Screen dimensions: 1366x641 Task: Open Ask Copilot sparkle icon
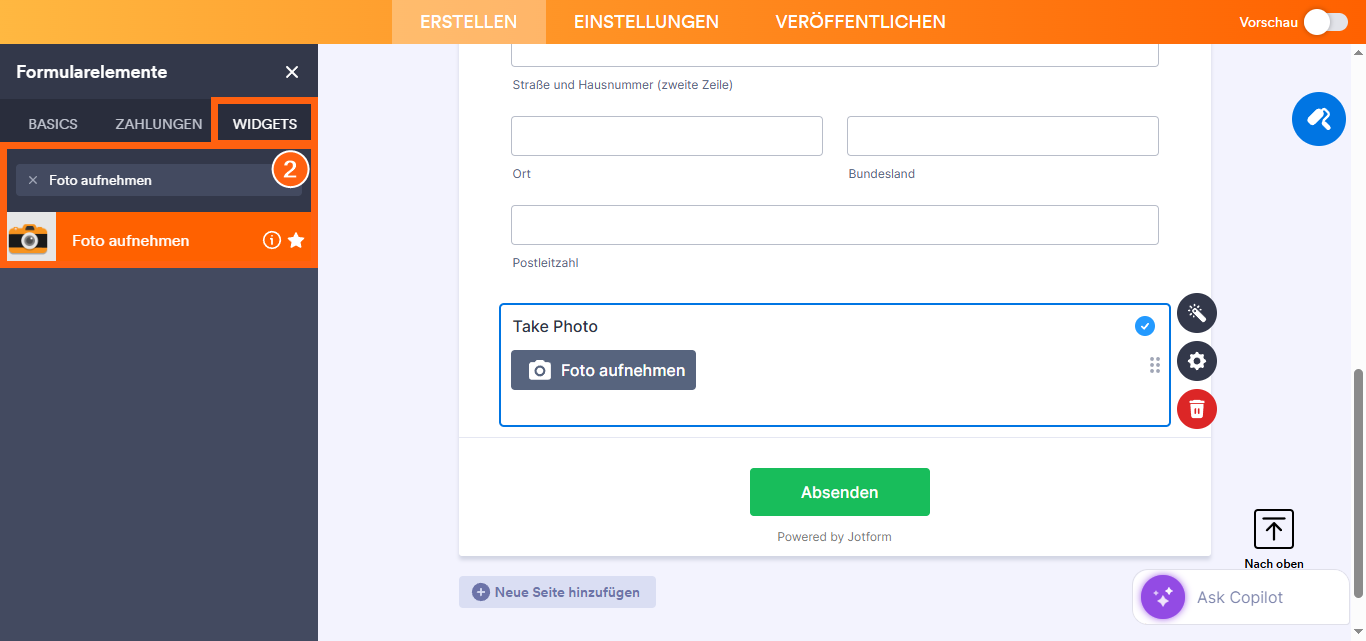tap(1162, 597)
